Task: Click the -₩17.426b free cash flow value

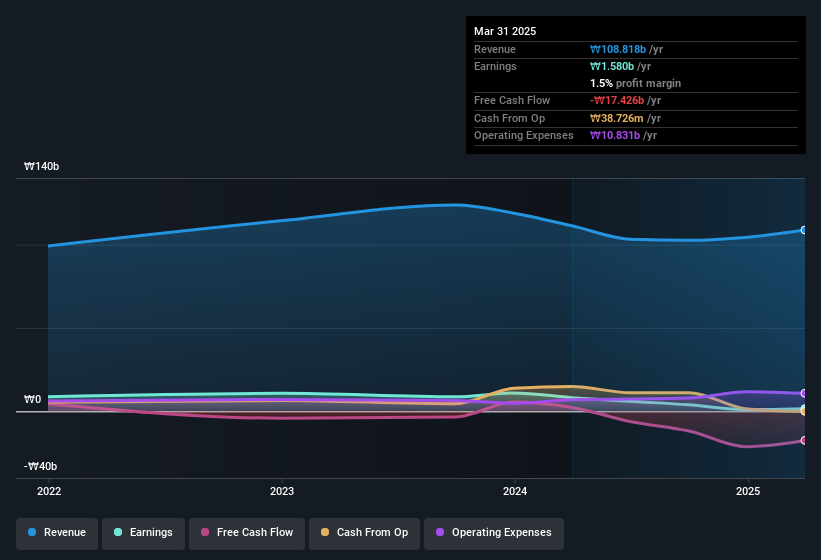Action: 617,100
